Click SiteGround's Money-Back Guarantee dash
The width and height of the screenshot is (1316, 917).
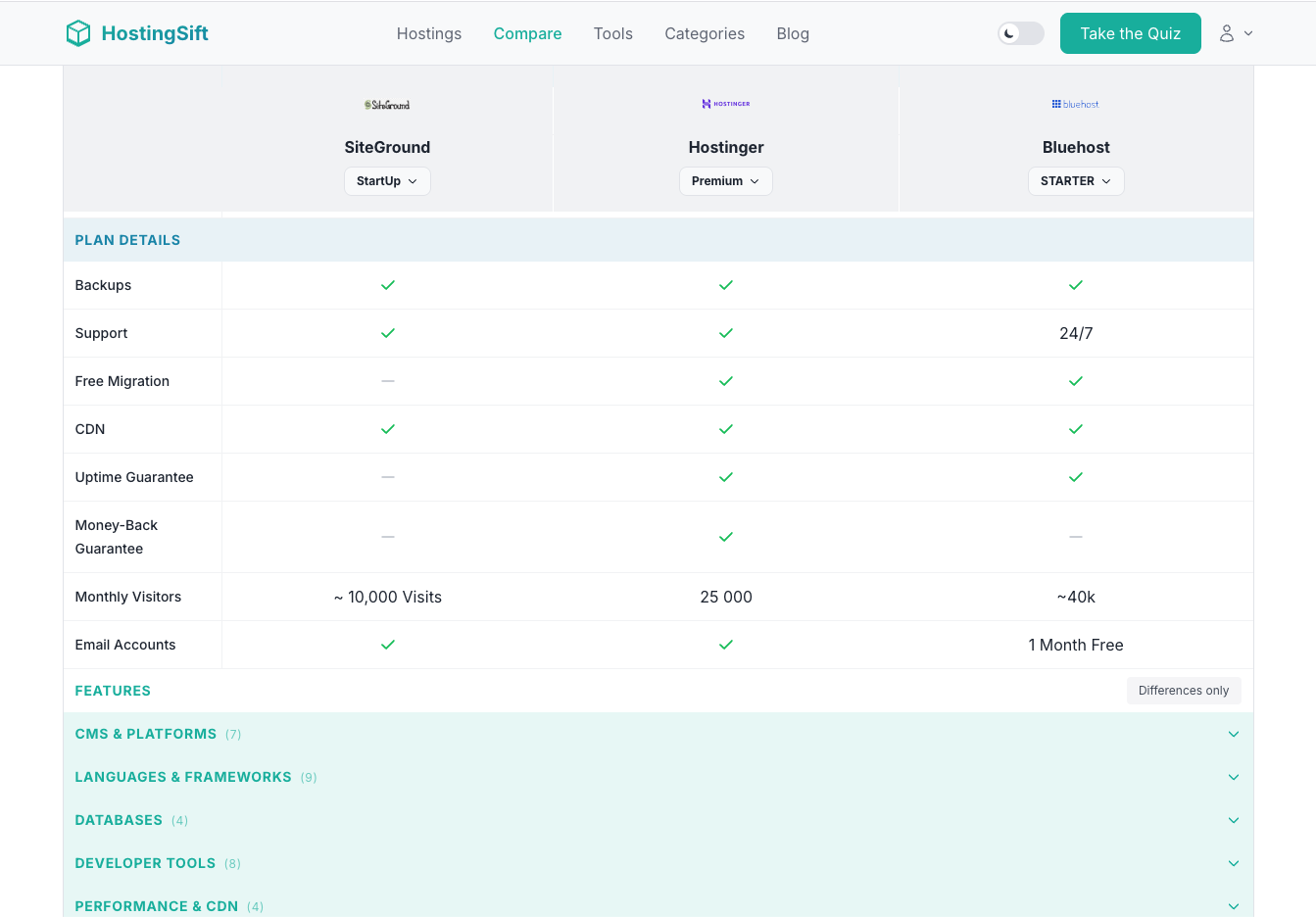[388, 537]
